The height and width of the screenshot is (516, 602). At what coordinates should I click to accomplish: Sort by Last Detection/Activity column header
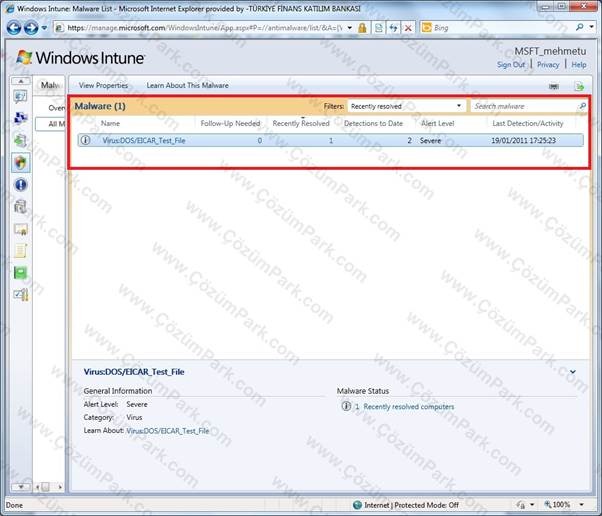pyautogui.click(x=528, y=123)
